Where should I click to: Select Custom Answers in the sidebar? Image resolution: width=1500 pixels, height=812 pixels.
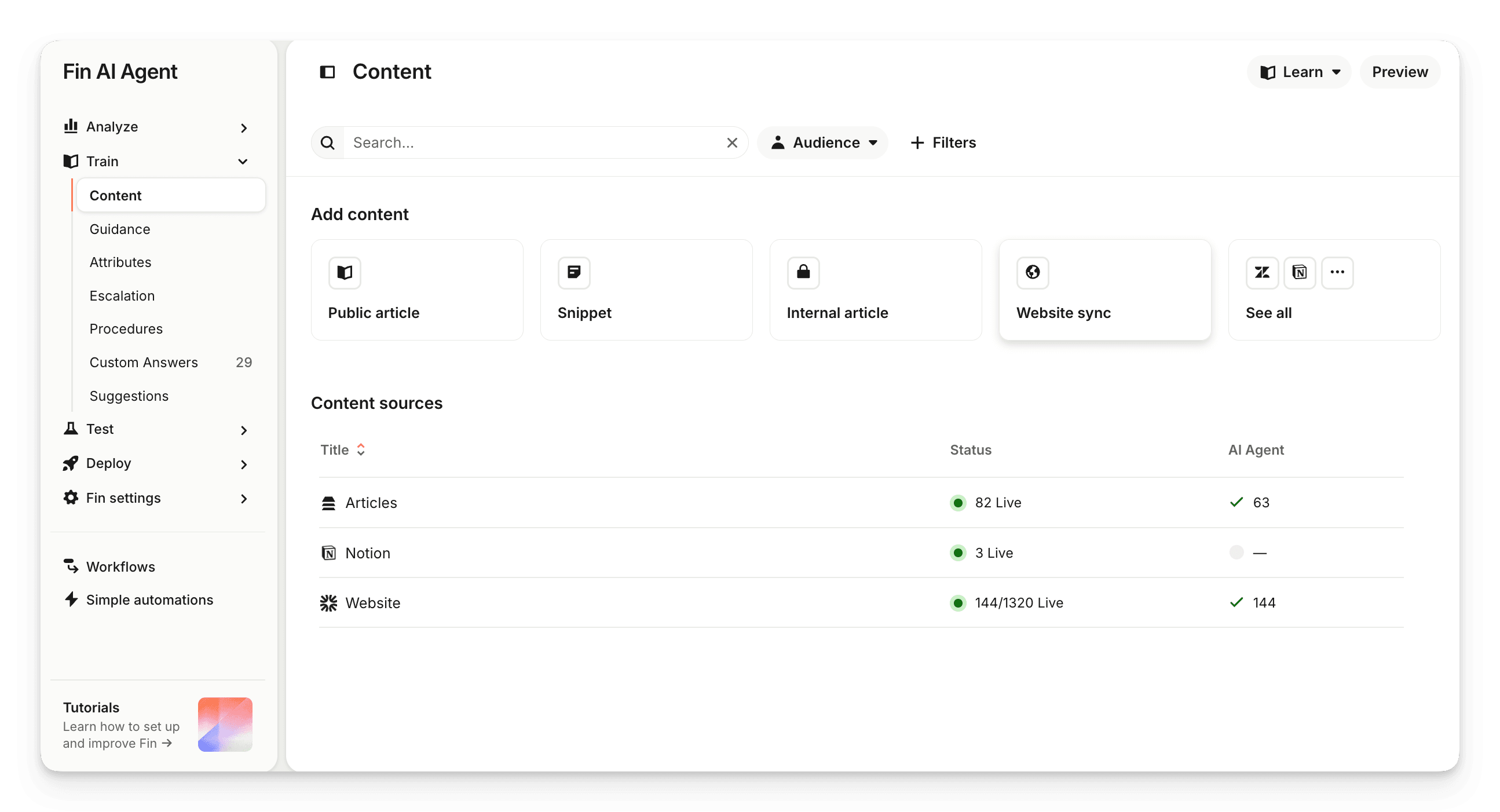click(143, 362)
